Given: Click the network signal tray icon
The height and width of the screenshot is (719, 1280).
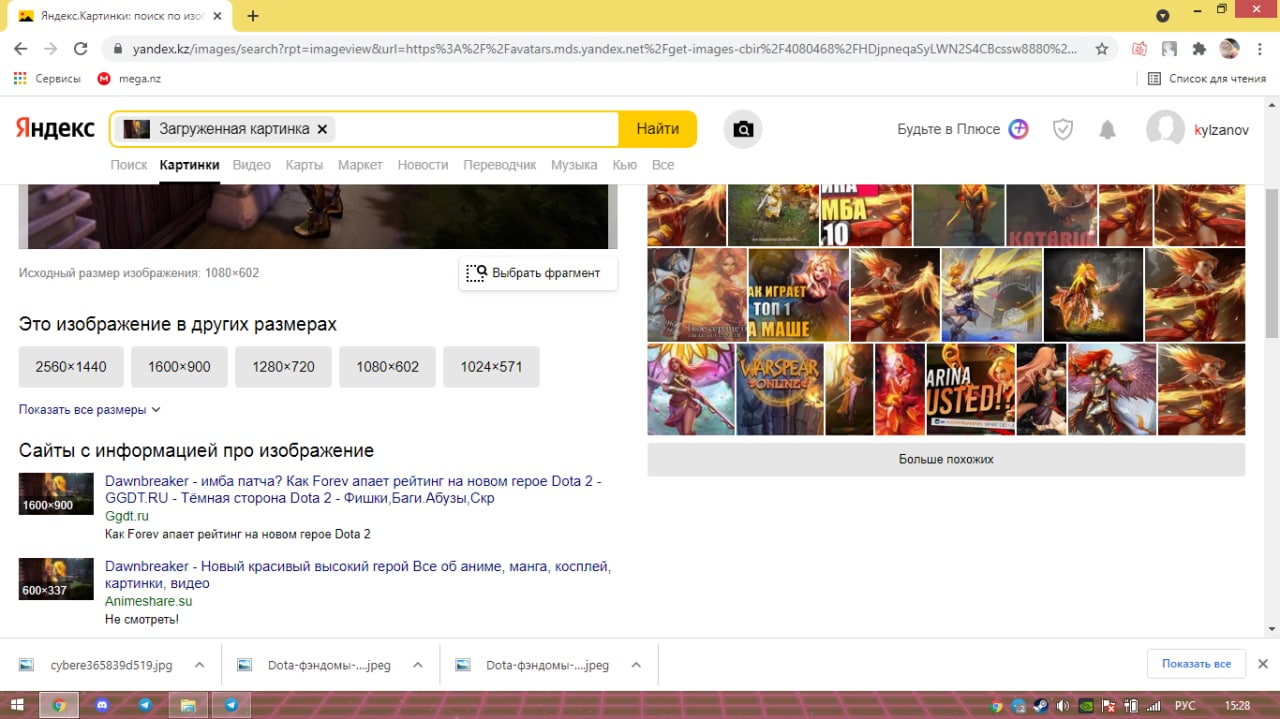Looking at the screenshot, I should 1154,705.
